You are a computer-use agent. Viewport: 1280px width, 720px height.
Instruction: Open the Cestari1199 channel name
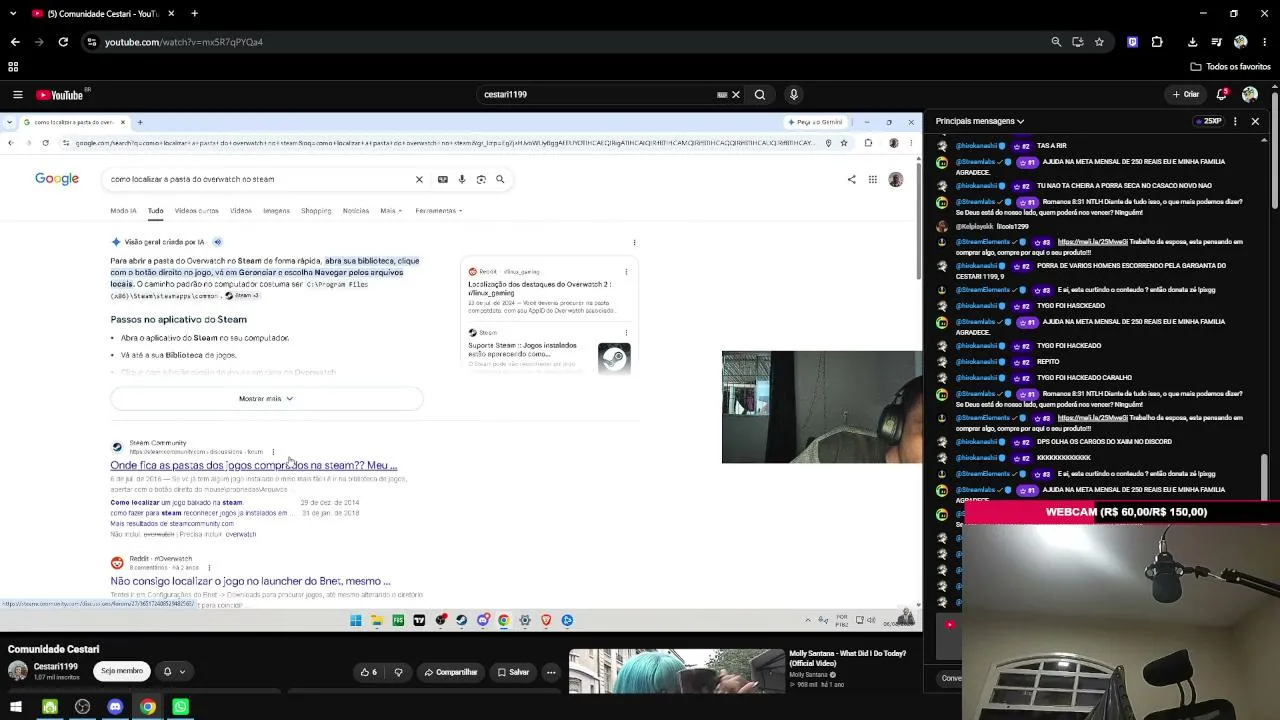55,666
